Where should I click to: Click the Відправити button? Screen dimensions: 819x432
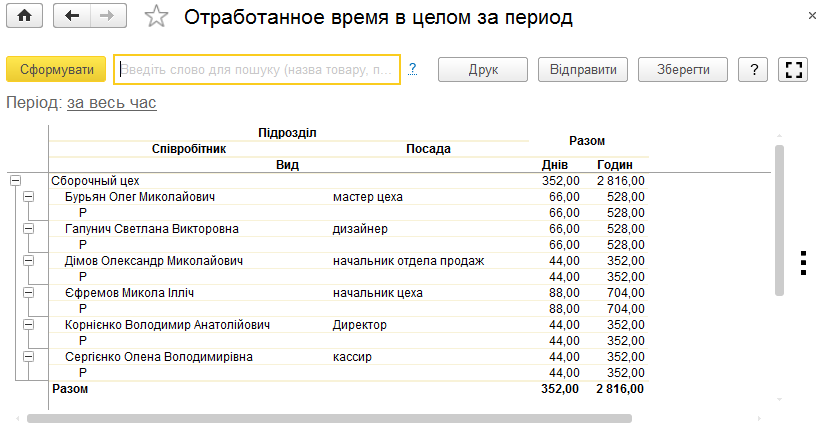(x=583, y=69)
